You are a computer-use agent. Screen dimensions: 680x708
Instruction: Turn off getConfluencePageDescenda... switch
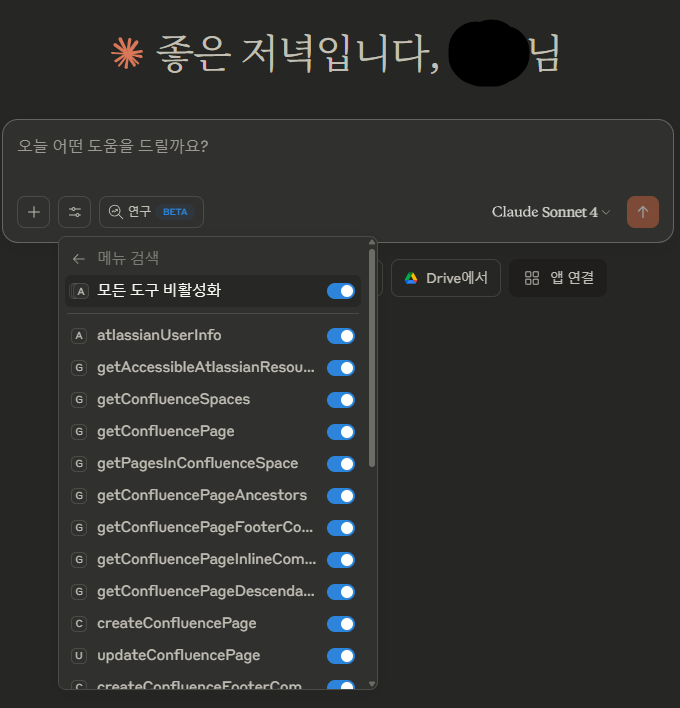341,592
